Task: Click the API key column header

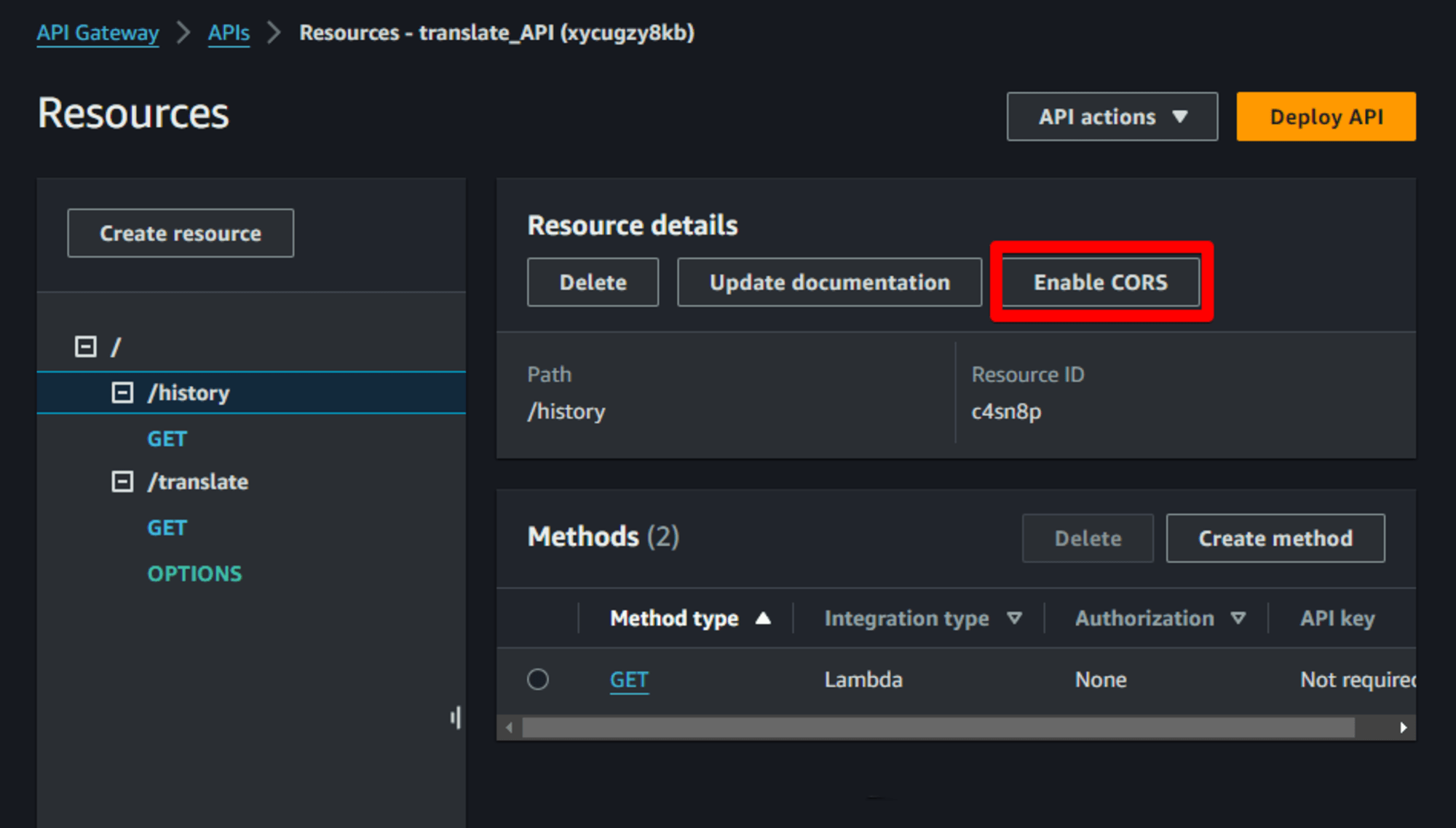Action: click(1337, 618)
